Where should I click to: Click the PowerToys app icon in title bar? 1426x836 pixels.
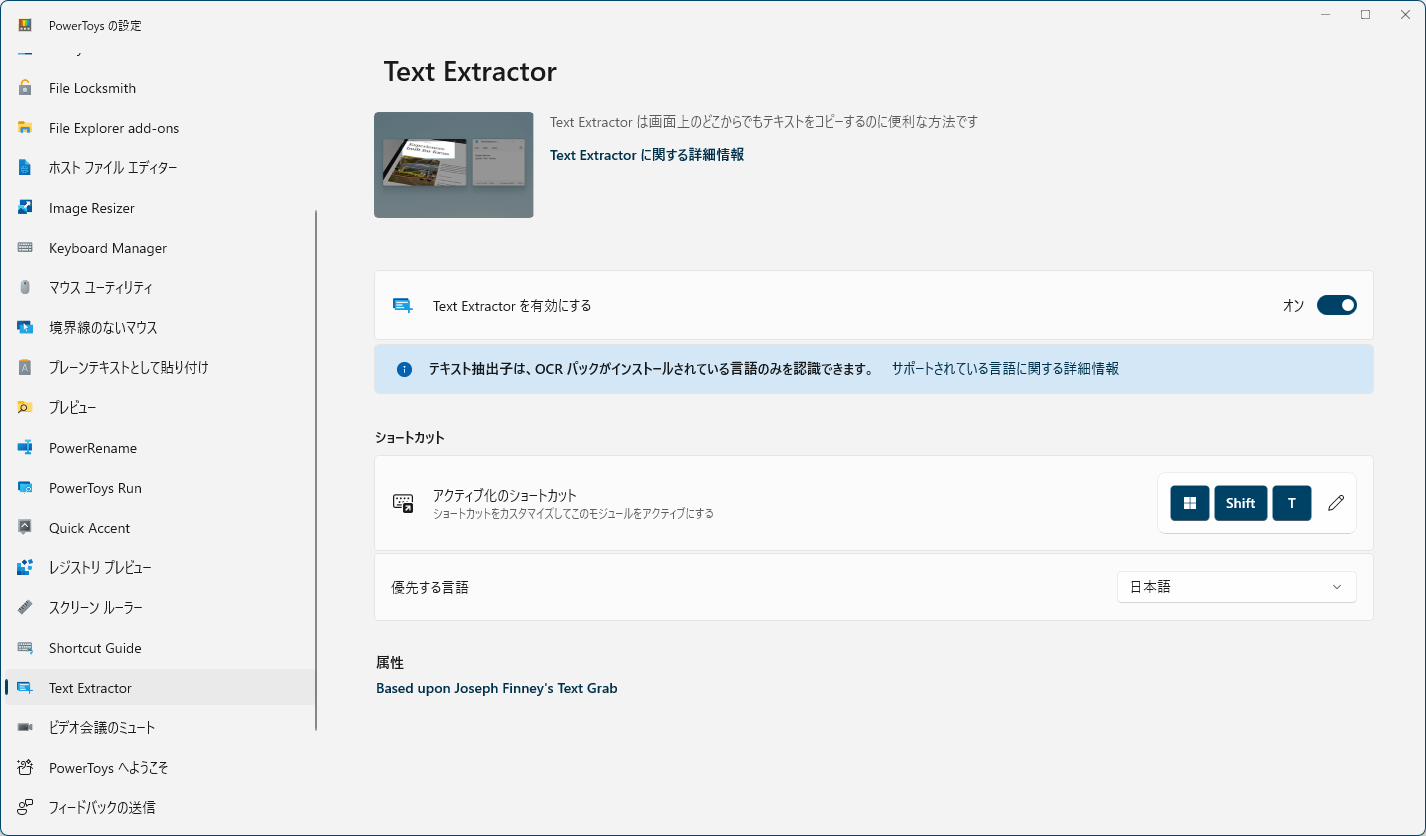click(25, 25)
